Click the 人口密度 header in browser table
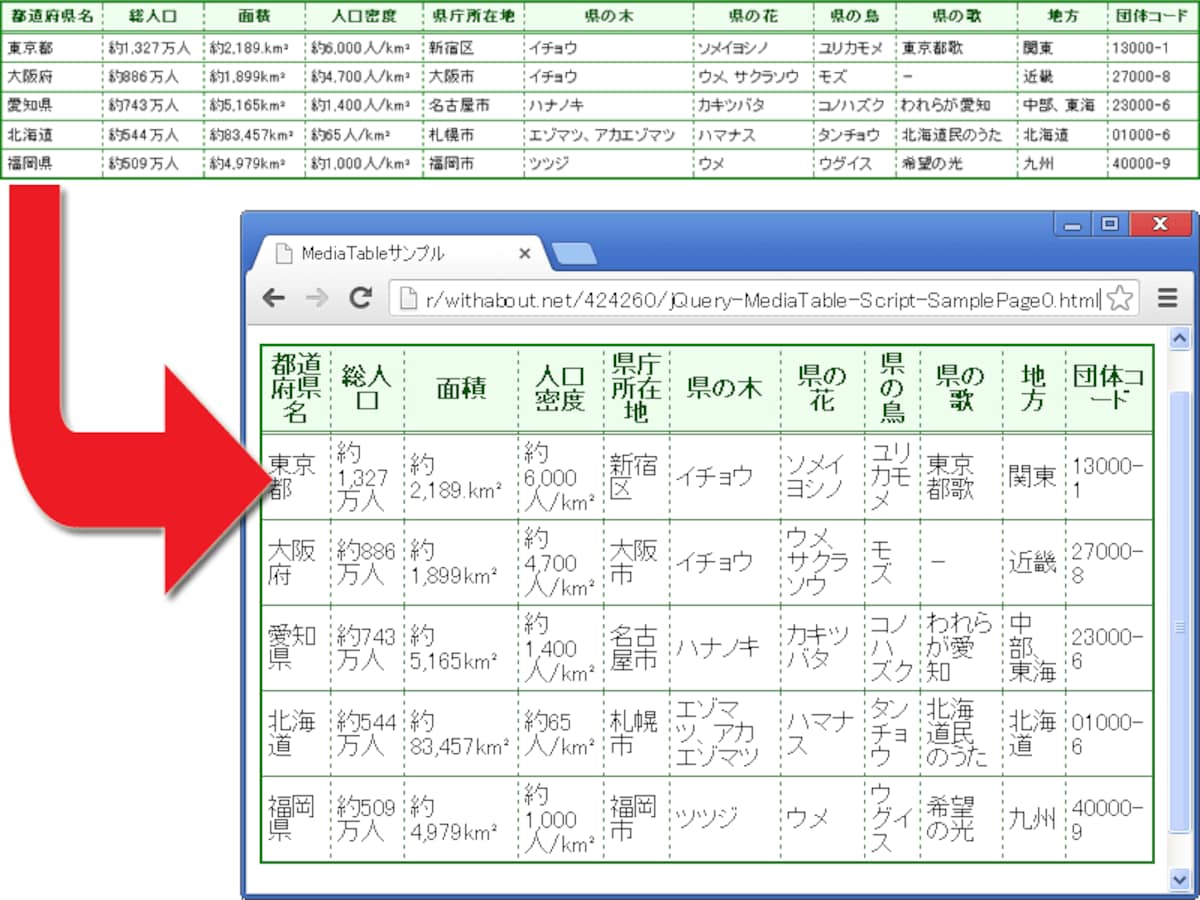Viewport: 1200px width, 900px height. tap(560, 388)
